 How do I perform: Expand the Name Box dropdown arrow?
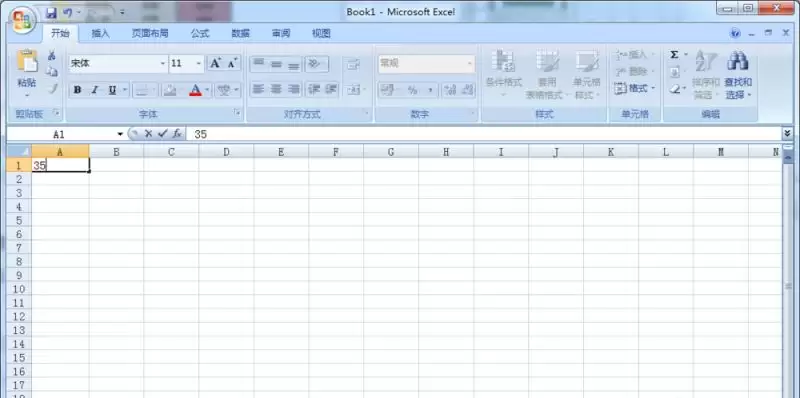120,134
